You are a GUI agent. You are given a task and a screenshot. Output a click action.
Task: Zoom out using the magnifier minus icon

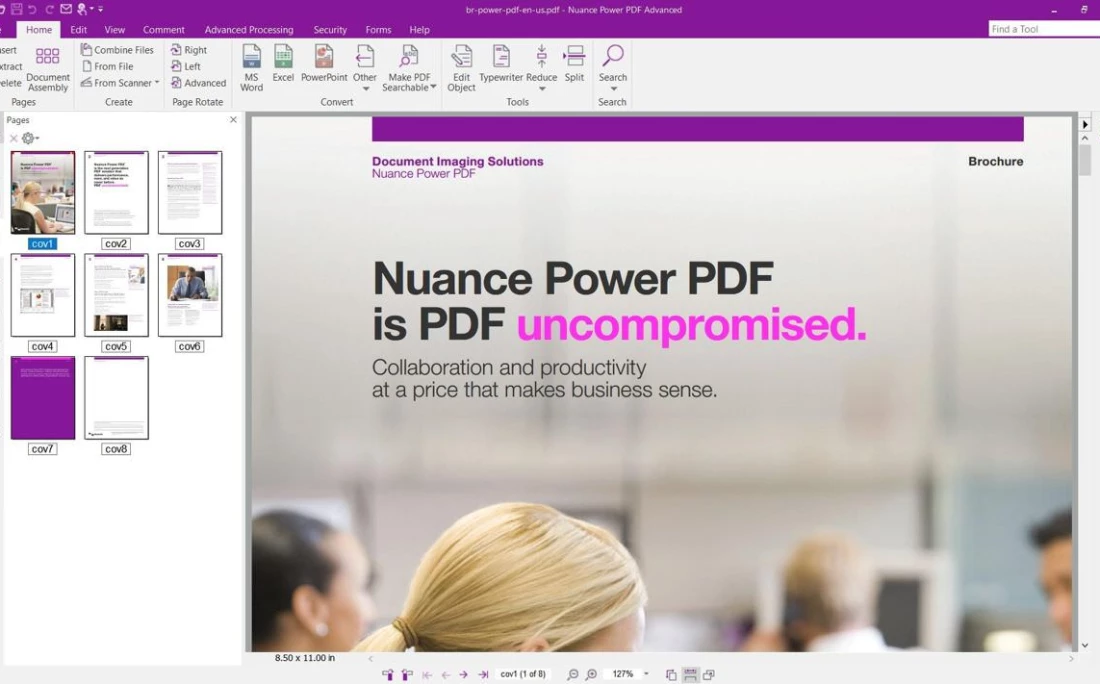[x=573, y=675]
